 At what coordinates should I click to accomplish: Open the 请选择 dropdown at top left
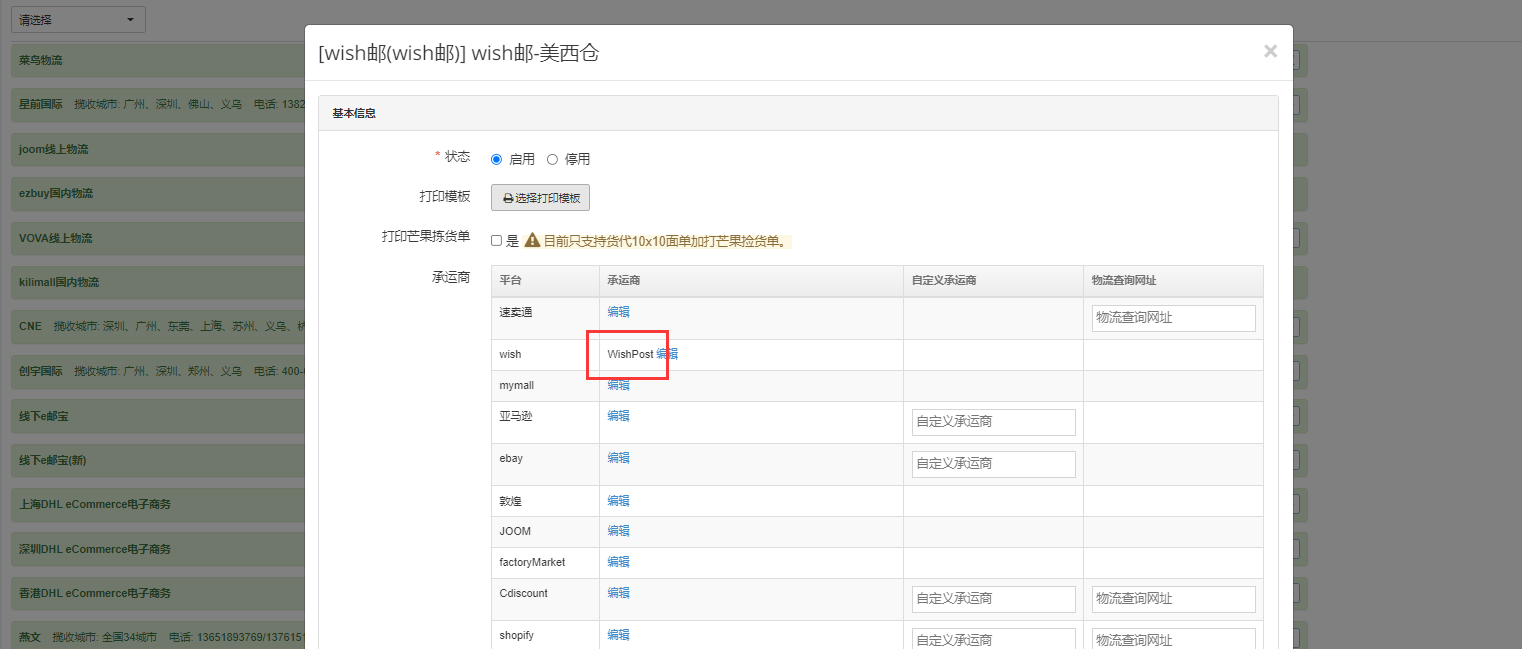(x=78, y=20)
